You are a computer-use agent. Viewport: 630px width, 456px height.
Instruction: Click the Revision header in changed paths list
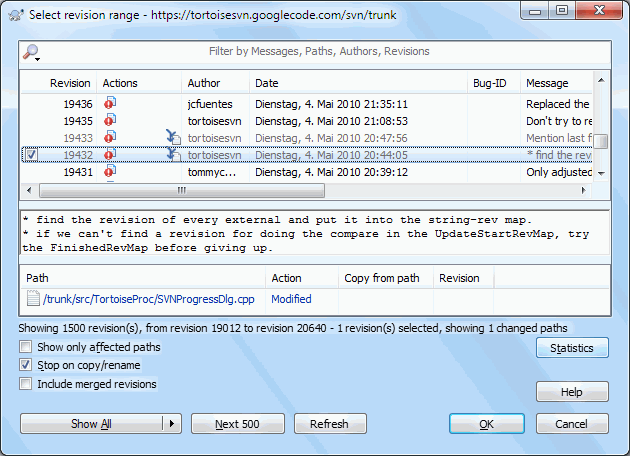coord(464,278)
